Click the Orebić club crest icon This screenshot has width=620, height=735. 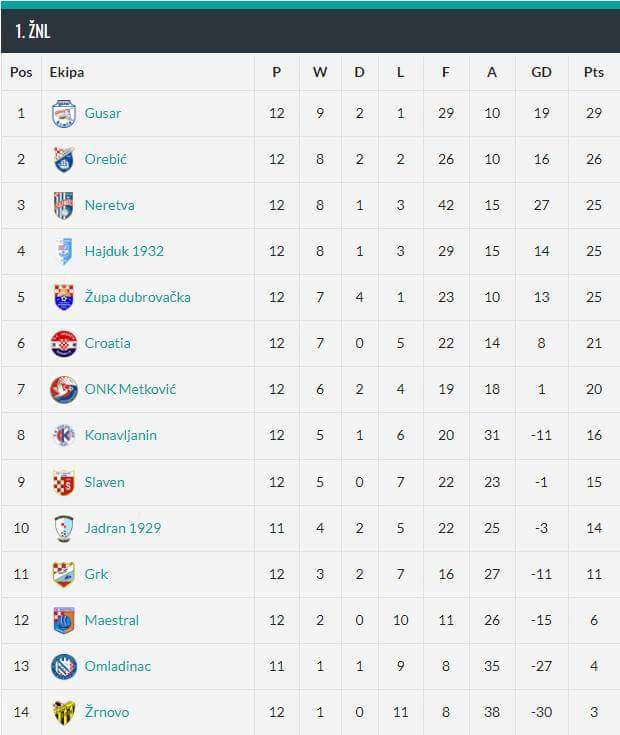[64, 160]
